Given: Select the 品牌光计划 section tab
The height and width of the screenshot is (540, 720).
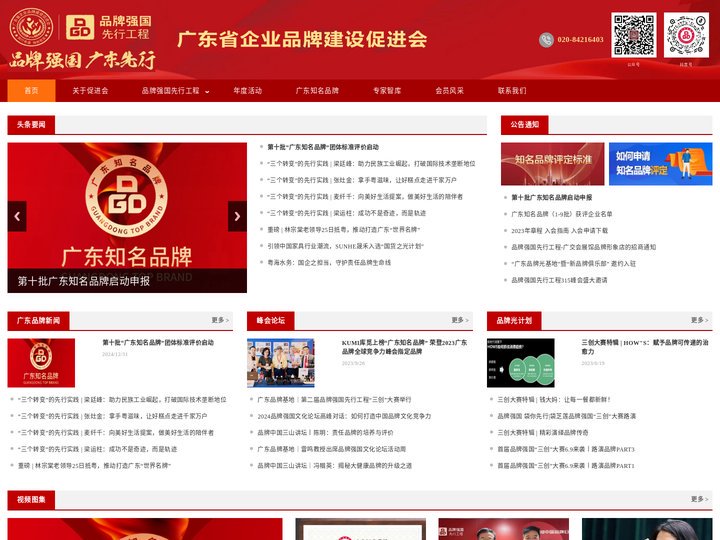Looking at the screenshot, I should pyautogui.click(x=514, y=321).
